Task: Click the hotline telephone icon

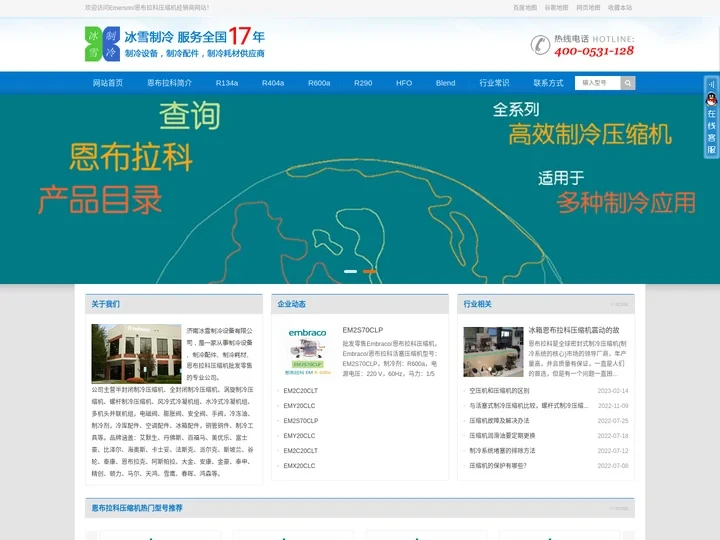Action: coord(540,45)
